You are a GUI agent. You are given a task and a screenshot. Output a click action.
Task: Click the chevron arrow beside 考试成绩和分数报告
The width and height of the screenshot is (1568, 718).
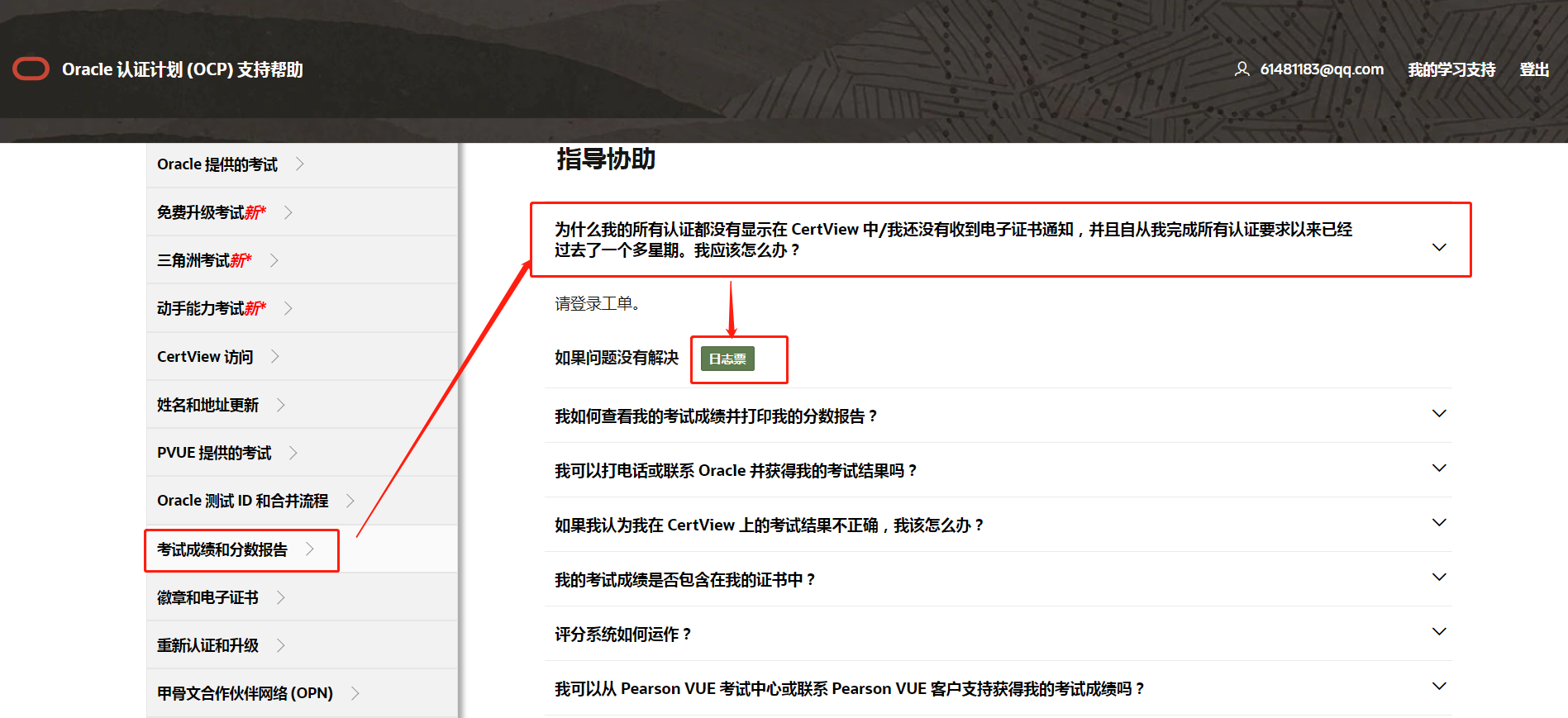pyautogui.click(x=310, y=549)
